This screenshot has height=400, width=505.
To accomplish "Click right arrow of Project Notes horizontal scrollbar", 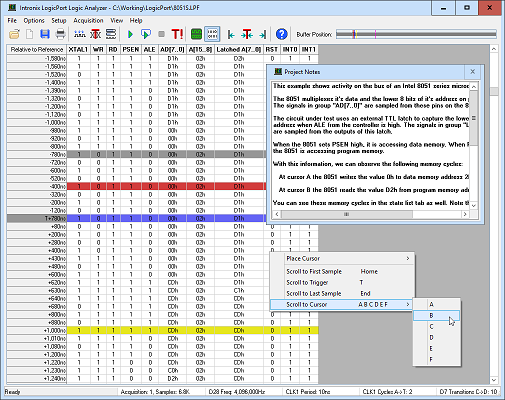I will [465, 214].
